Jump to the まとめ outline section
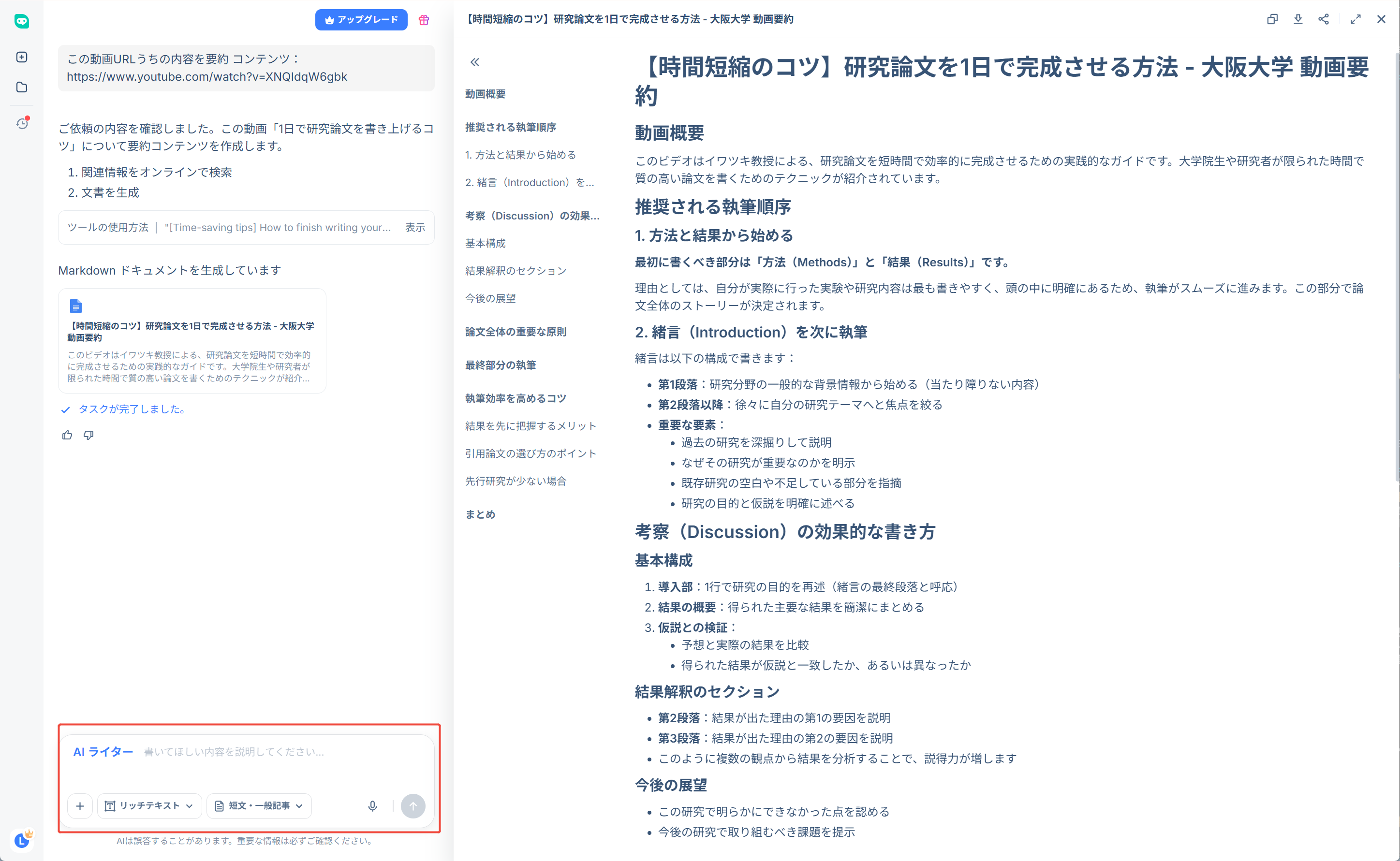This screenshot has width=1400, height=861. click(480, 514)
